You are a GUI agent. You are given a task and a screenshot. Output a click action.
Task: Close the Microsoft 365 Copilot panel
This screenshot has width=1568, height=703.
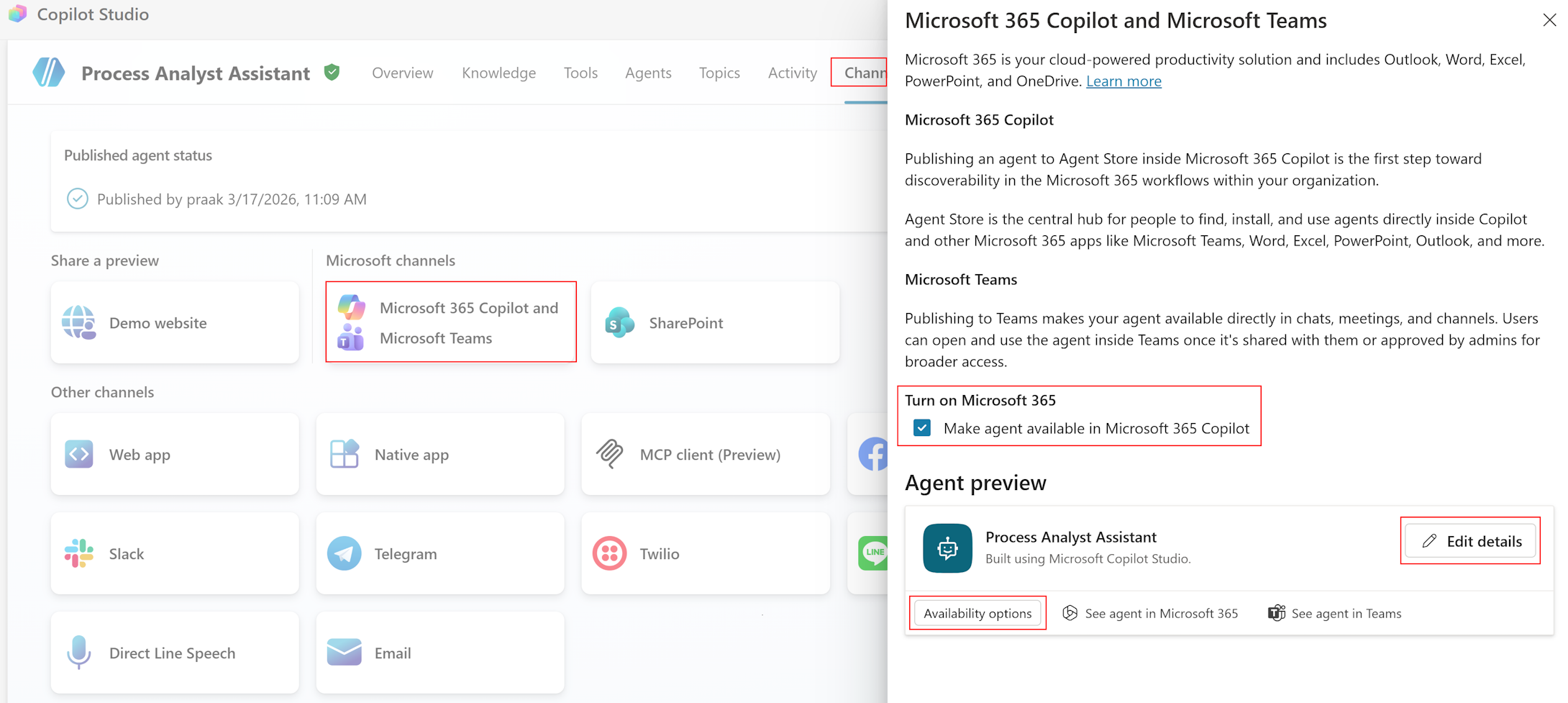[1549, 20]
